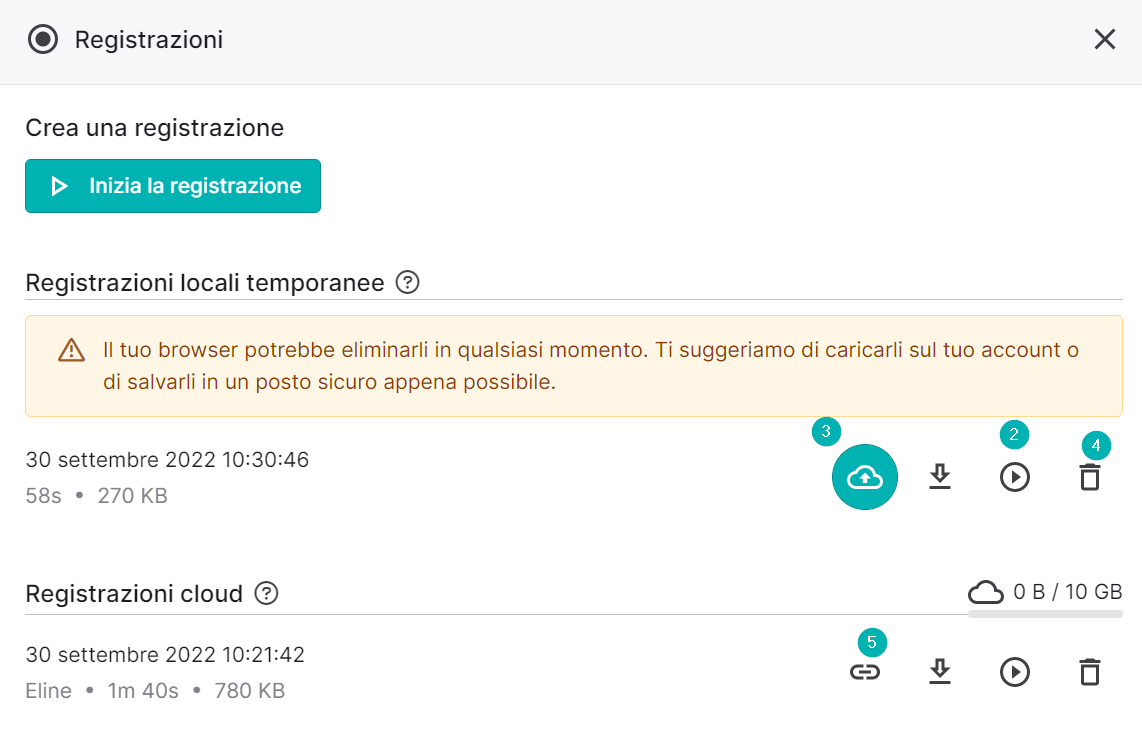Copy link for Eline cloud recording
This screenshot has height=730, width=1142.
[865, 672]
